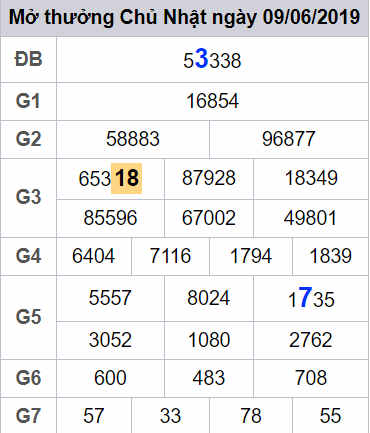Image resolution: width=370 pixels, height=433 pixels.
Task: Select G3 number 49801
Action: [x=310, y=218]
